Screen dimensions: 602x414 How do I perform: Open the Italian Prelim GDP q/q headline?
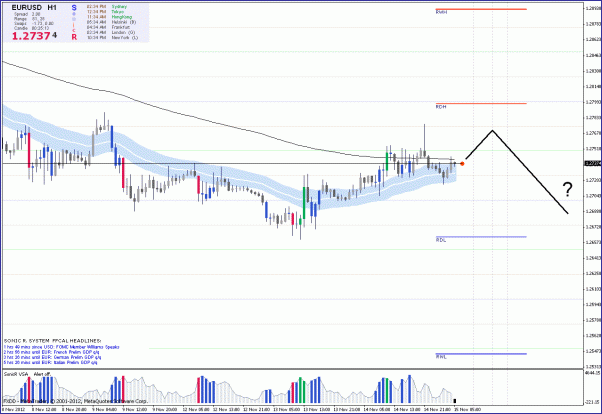pos(50,362)
